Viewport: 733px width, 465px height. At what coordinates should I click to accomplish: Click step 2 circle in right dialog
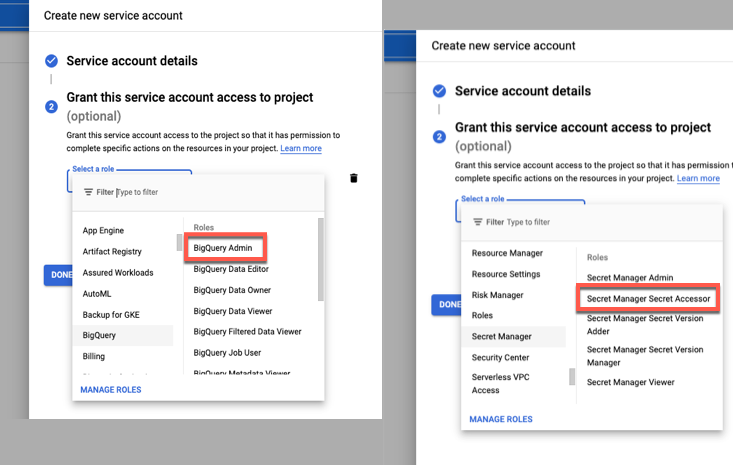click(x=439, y=137)
